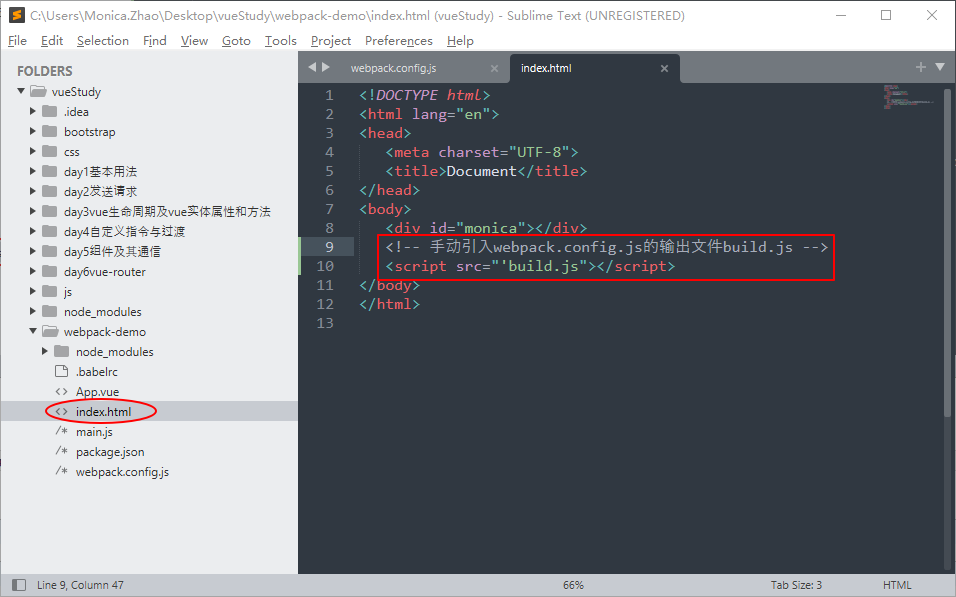Click the FOLDERS sidebar heading
956x597 pixels.
click(x=45, y=71)
